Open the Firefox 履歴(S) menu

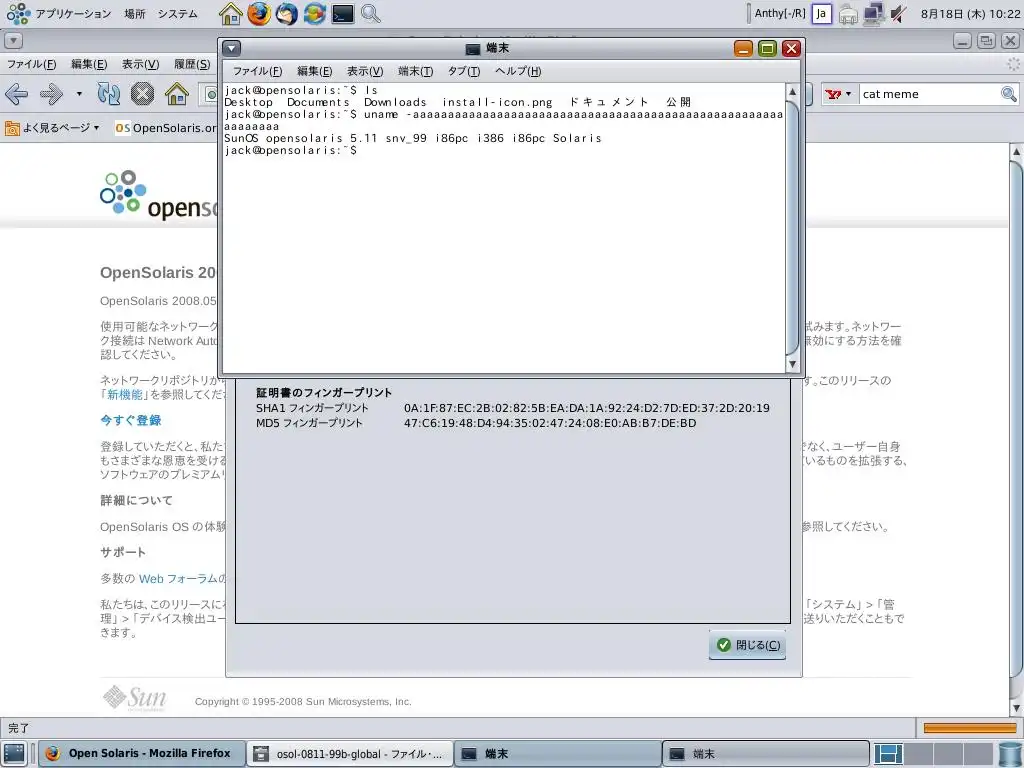pyautogui.click(x=192, y=64)
